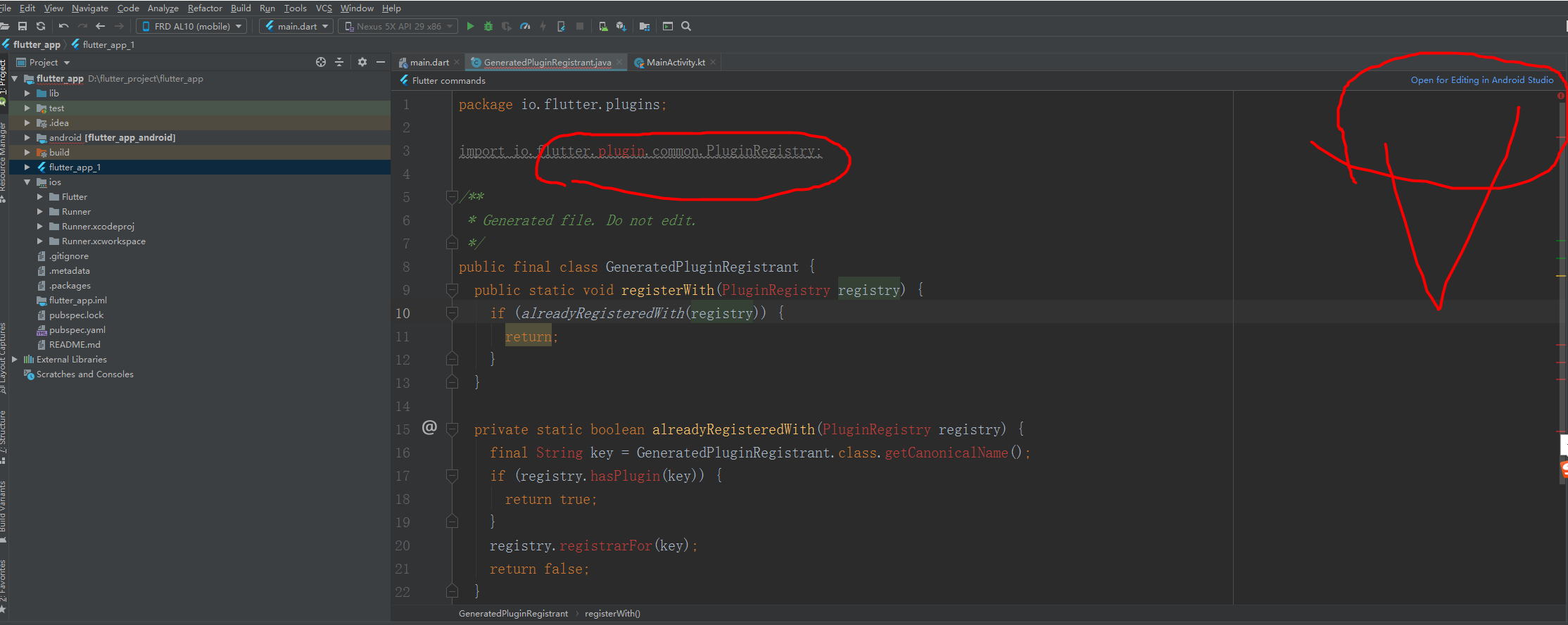The width and height of the screenshot is (1568, 625).
Task: Expand the test folder
Action: pos(27,108)
